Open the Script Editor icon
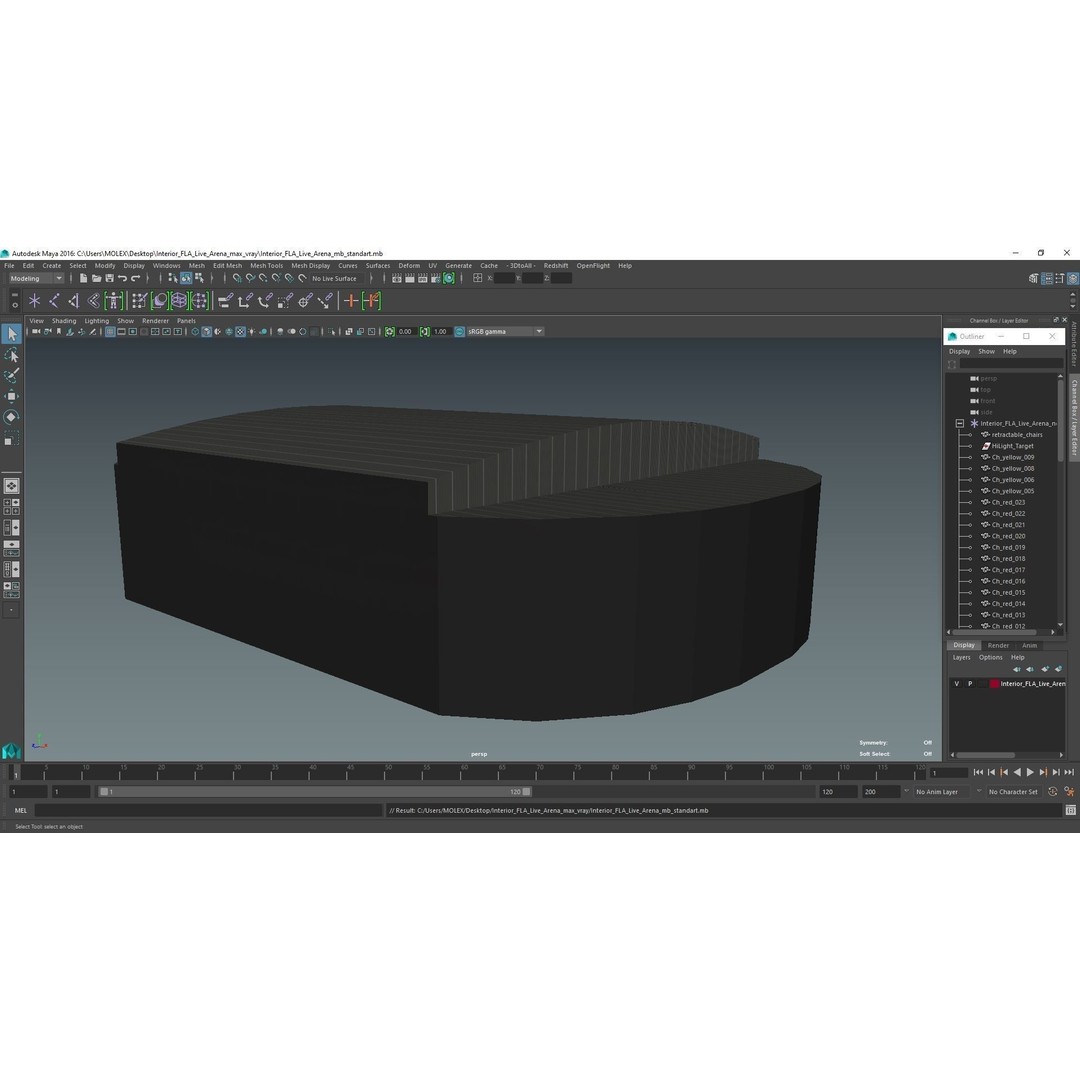1080x1080 pixels. pyautogui.click(x=1069, y=811)
